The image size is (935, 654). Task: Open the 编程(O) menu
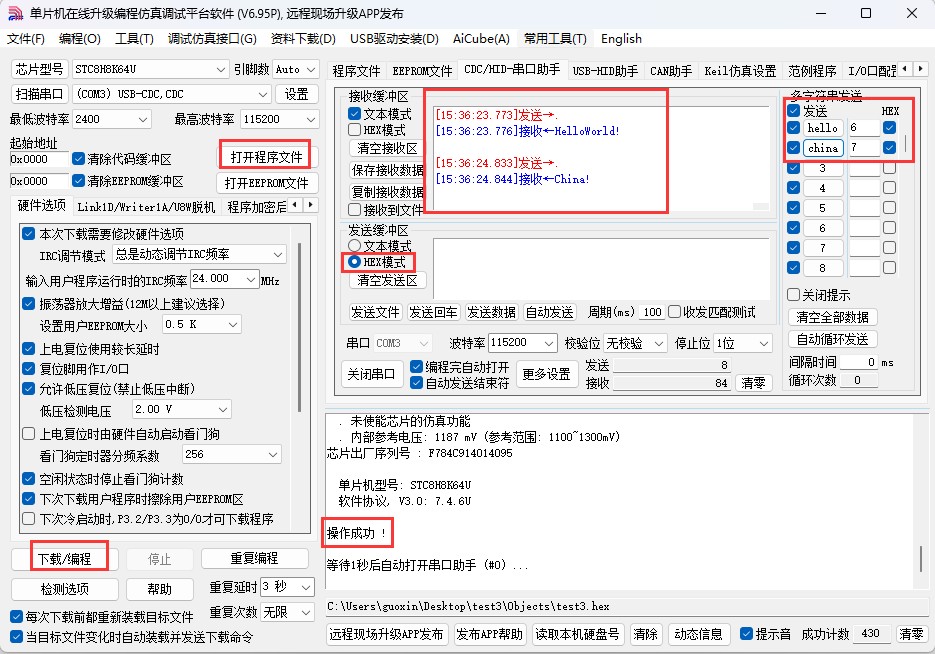(x=79, y=39)
